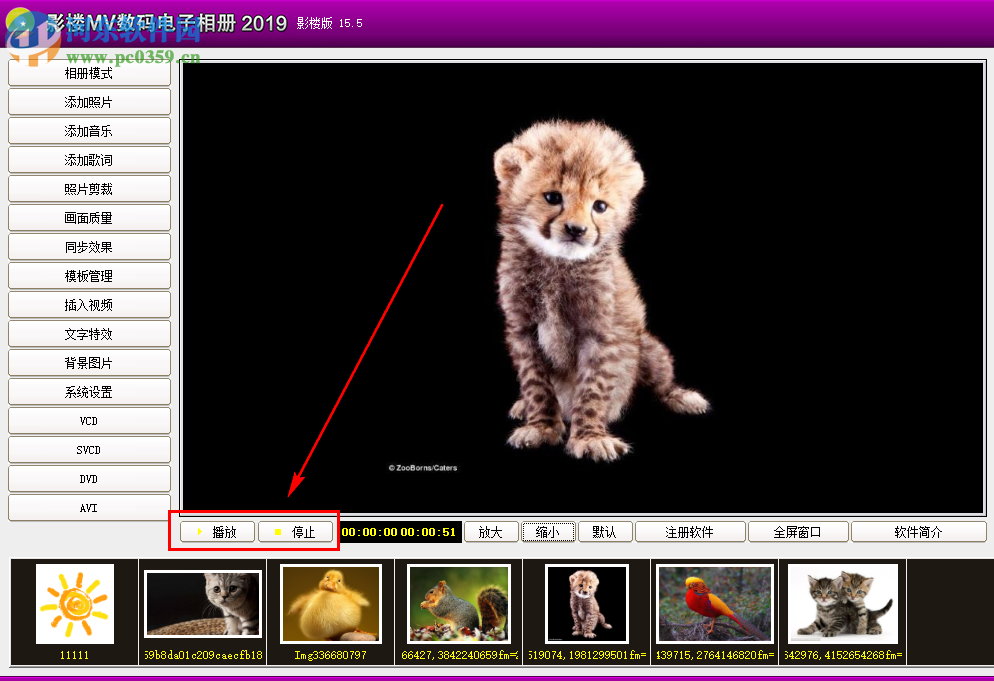Viewport: 994px width, 681px height.
Task: Click 注册软件 (Register Software)
Action: tap(690, 531)
